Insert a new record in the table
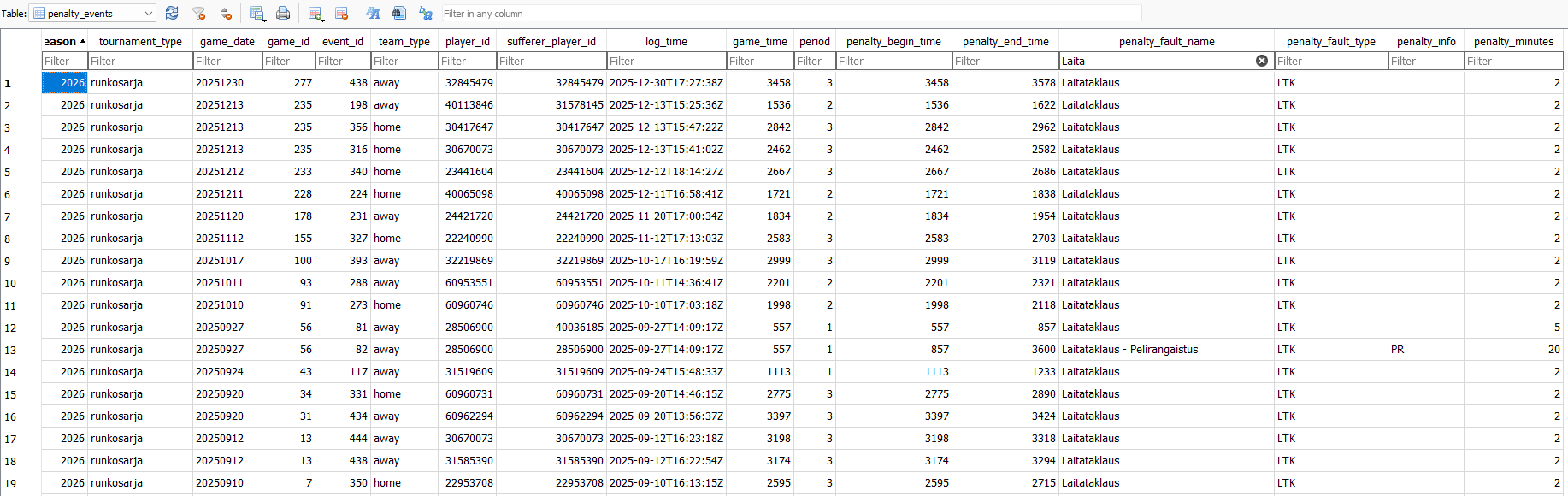The width and height of the screenshot is (1568, 496). coord(315,14)
